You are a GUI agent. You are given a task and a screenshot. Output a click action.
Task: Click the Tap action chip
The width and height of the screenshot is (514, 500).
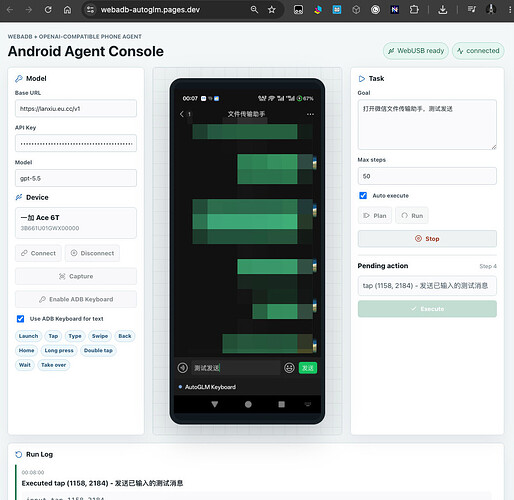53,336
